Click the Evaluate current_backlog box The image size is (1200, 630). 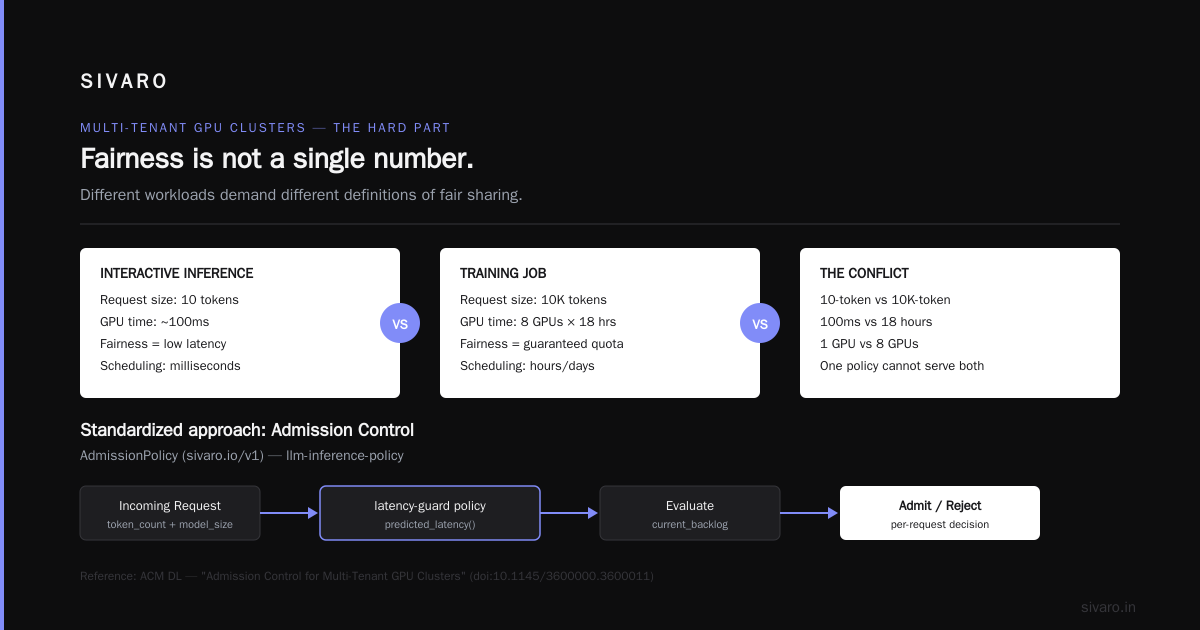pyautogui.click(x=690, y=513)
